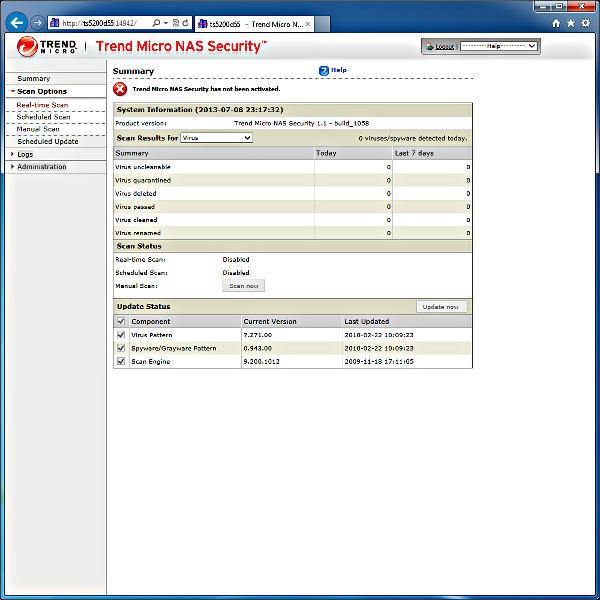Click the Update now button
Viewport: 600px width, 600px height.
click(x=441, y=307)
